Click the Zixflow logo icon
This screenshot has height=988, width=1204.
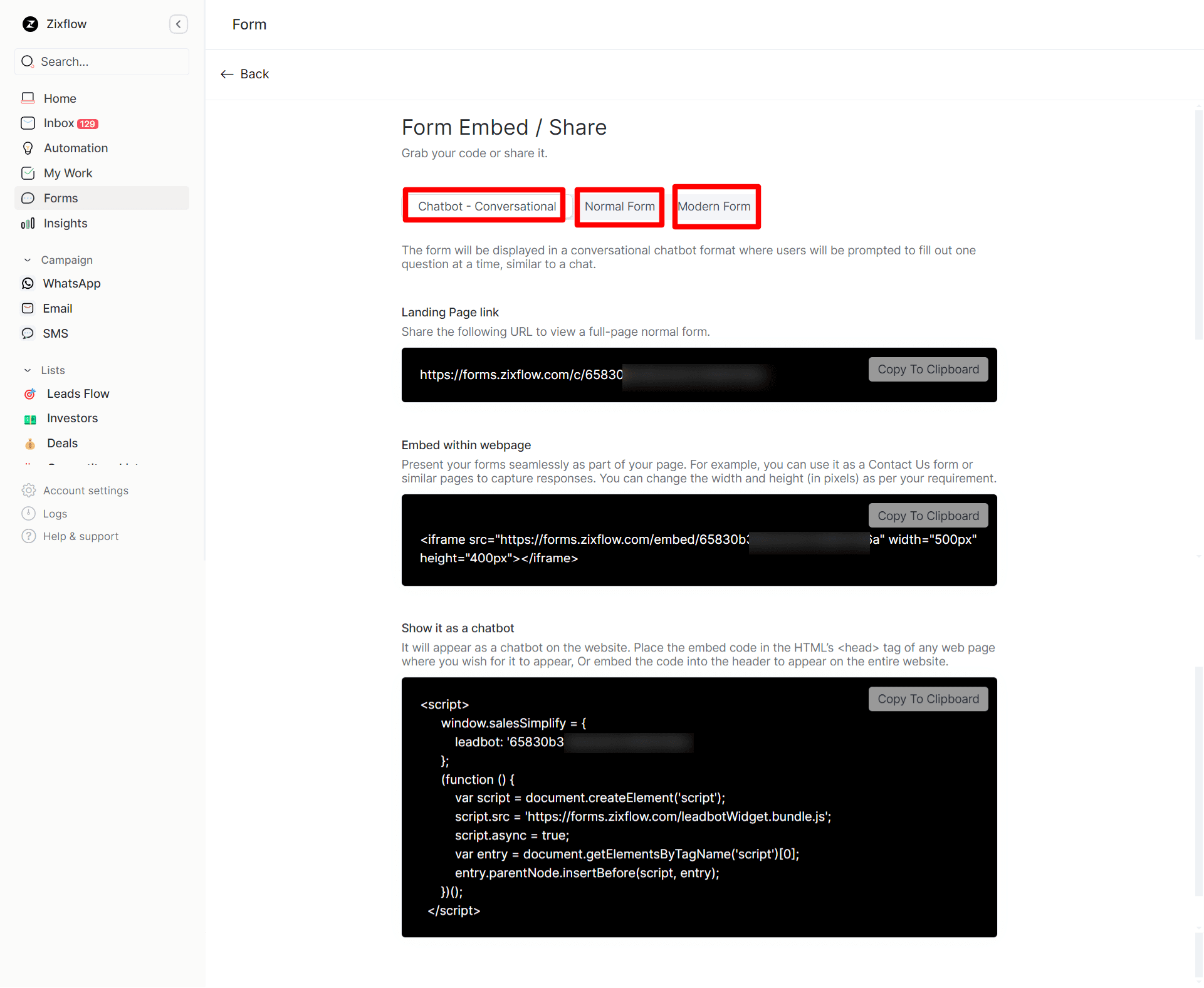(x=30, y=24)
